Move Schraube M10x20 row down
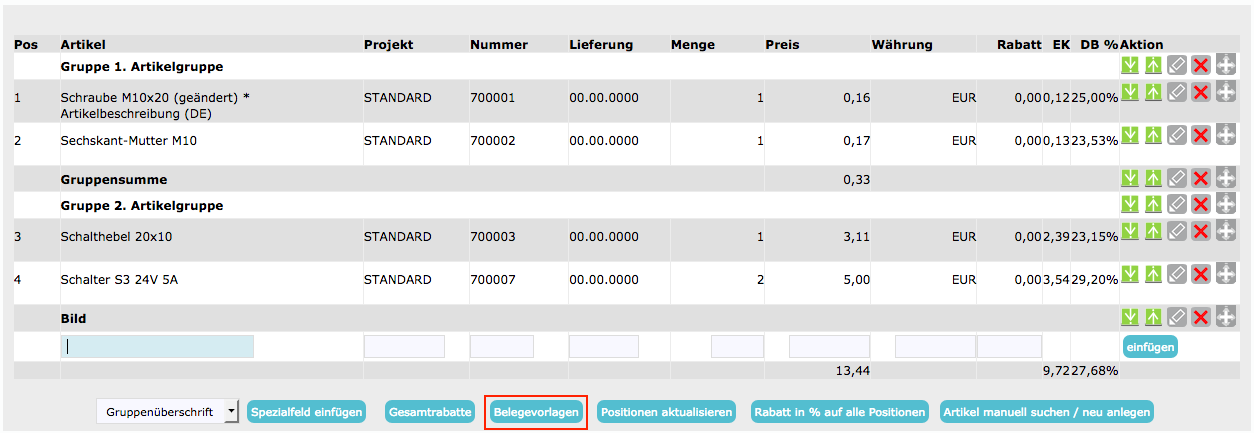 [1130, 92]
